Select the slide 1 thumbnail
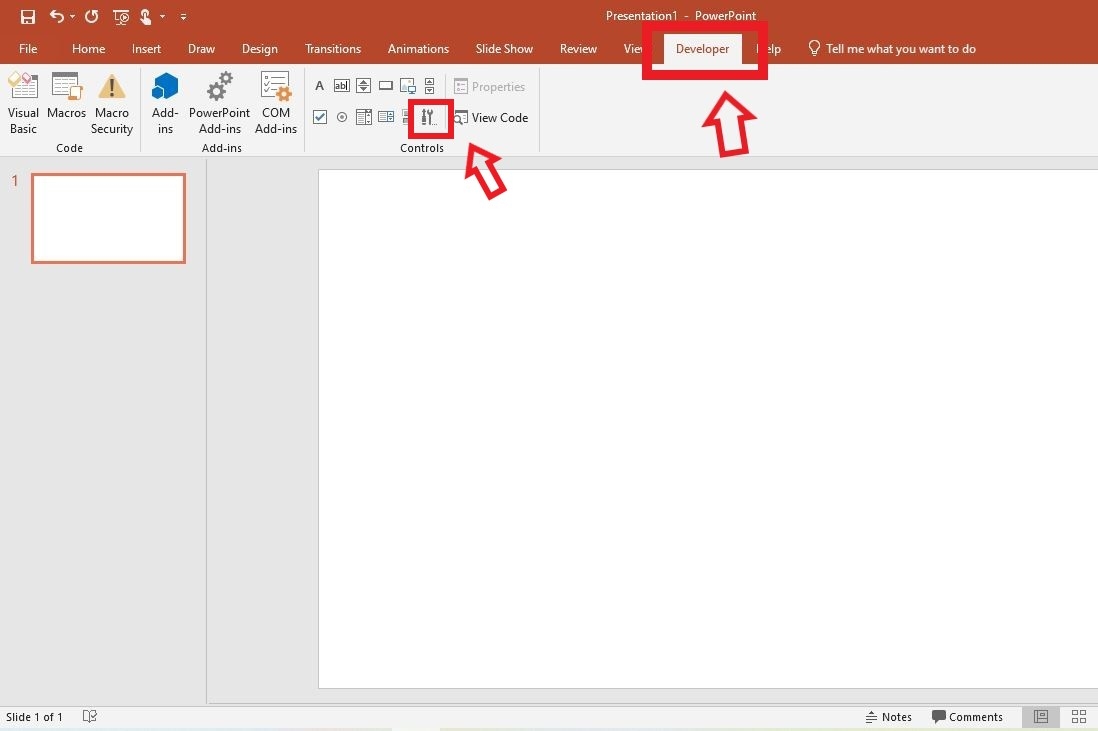Screen dimensions: 1098x731 coord(108,218)
